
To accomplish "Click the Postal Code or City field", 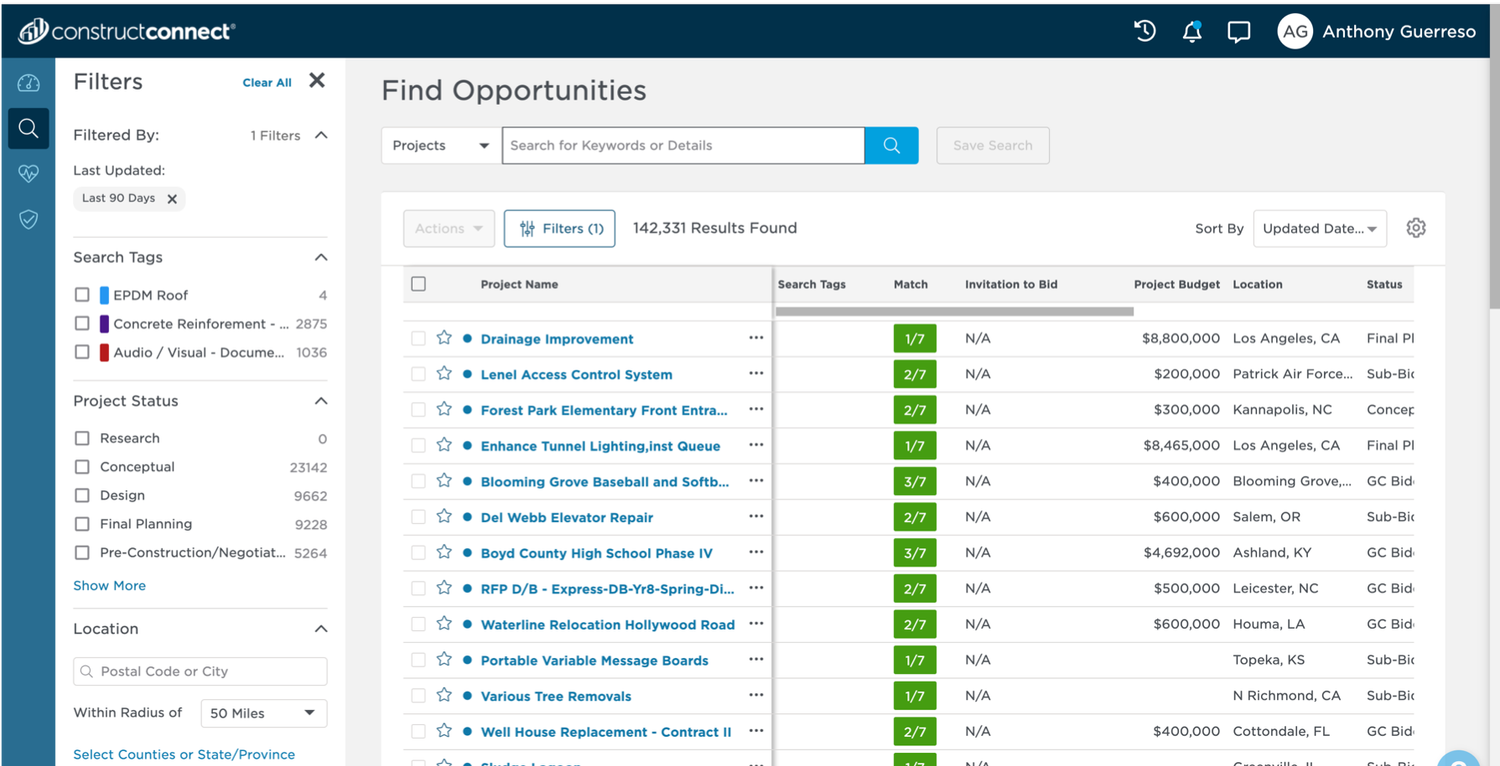I will (x=200, y=671).
